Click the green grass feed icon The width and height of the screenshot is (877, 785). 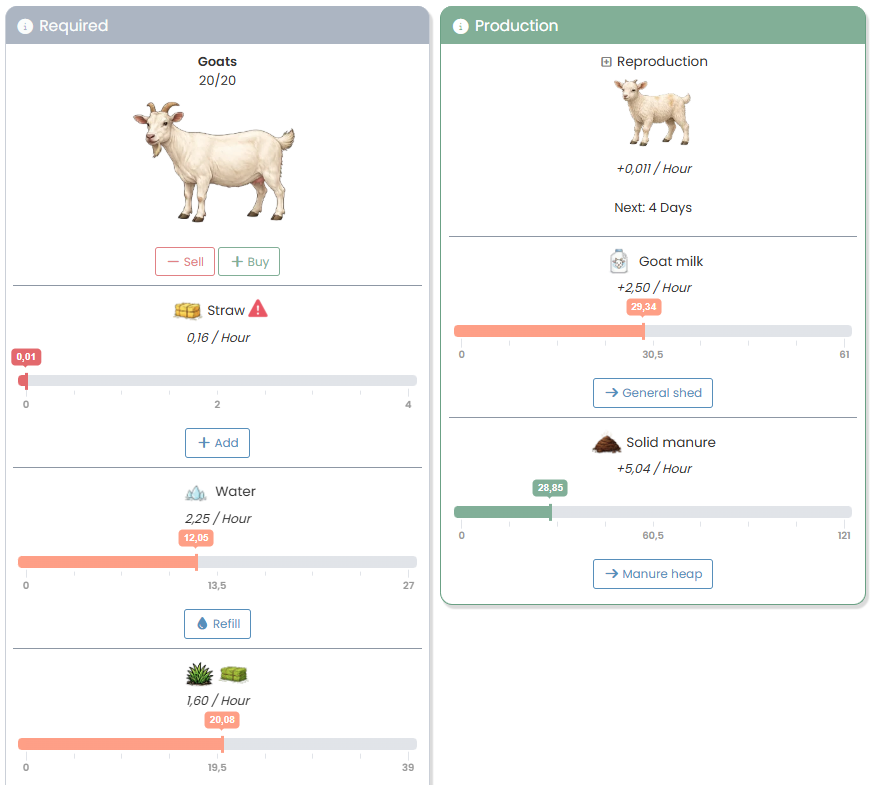point(198,674)
